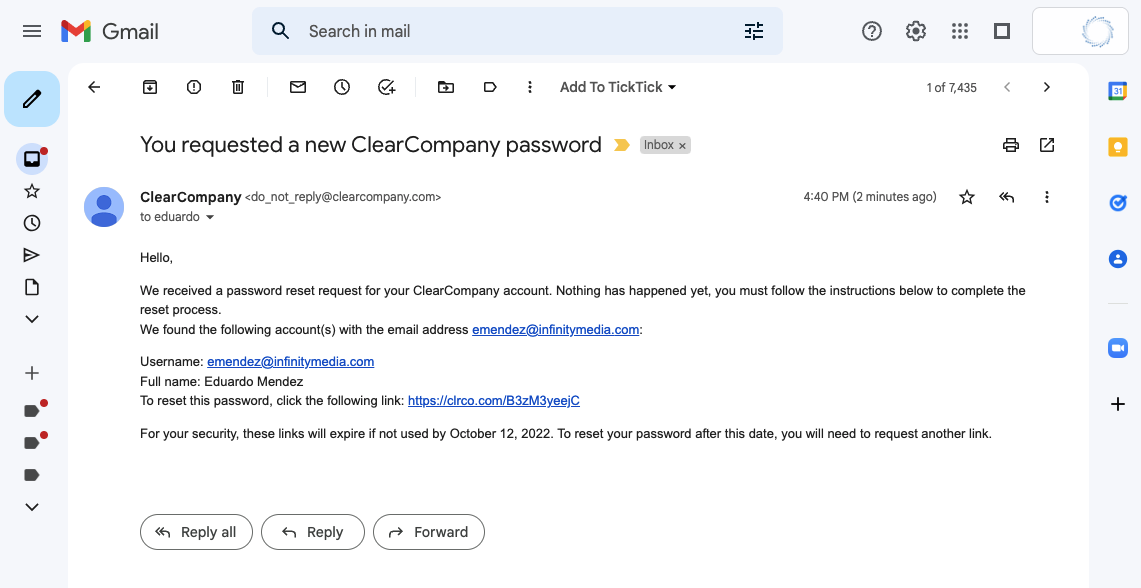Snooze this email with the clock icon
The width and height of the screenshot is (1141, 588).
[342, 87]
